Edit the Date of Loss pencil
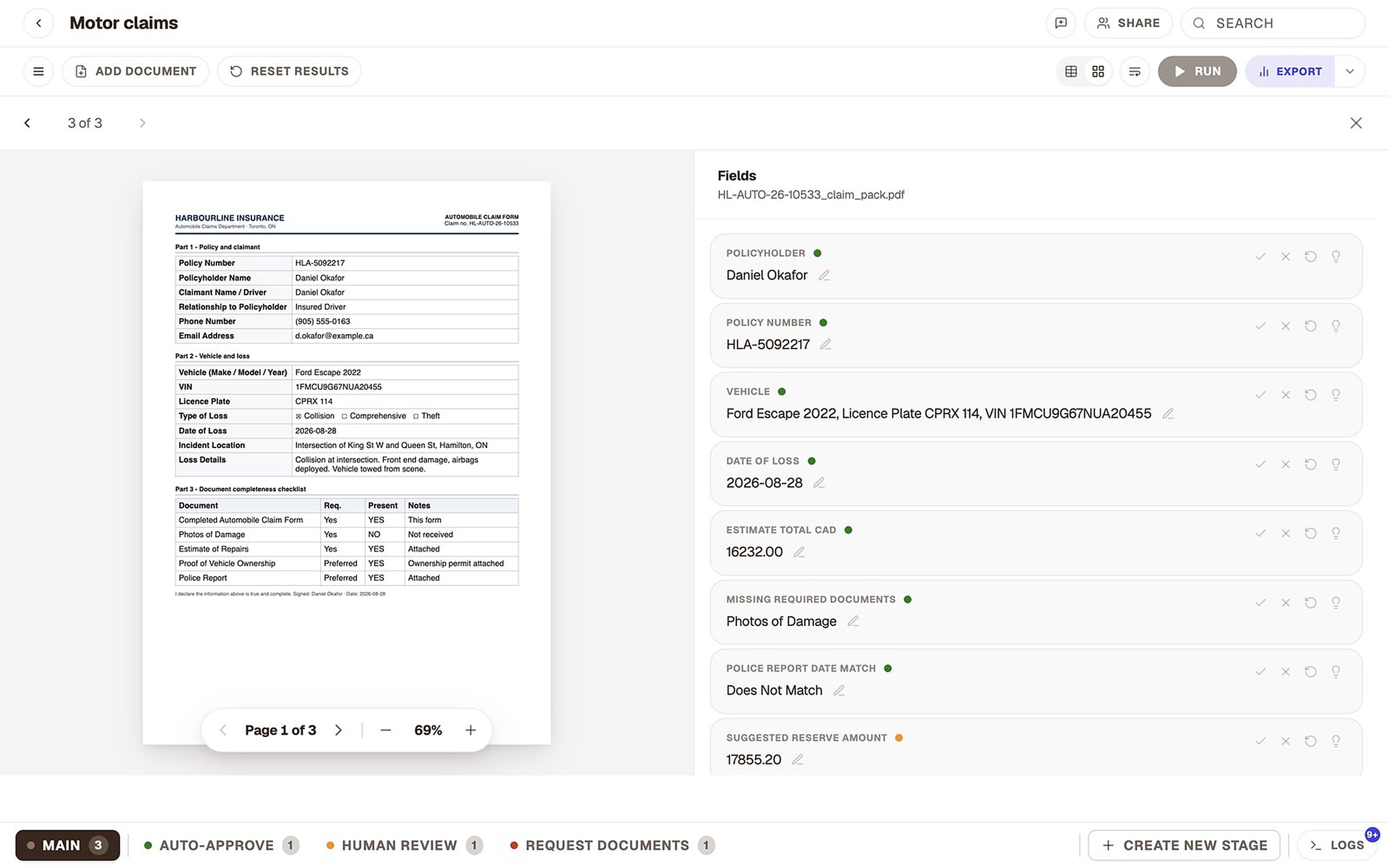Viewport: 1389px width, 868px height. pyautogui.click(x=819, y=483)
